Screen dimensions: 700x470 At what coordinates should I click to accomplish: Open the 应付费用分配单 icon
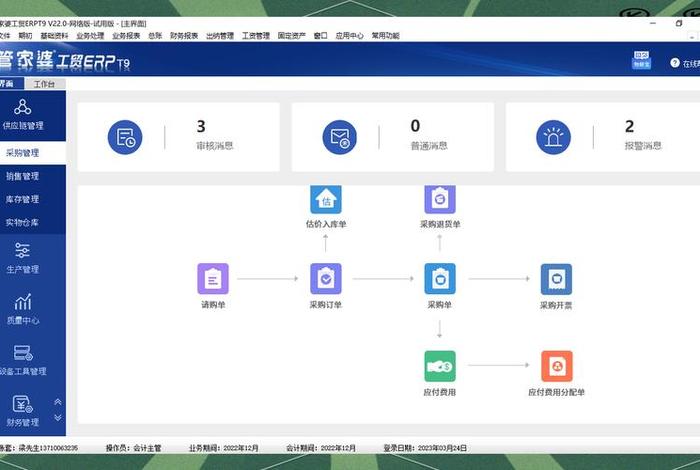(557, 366)
